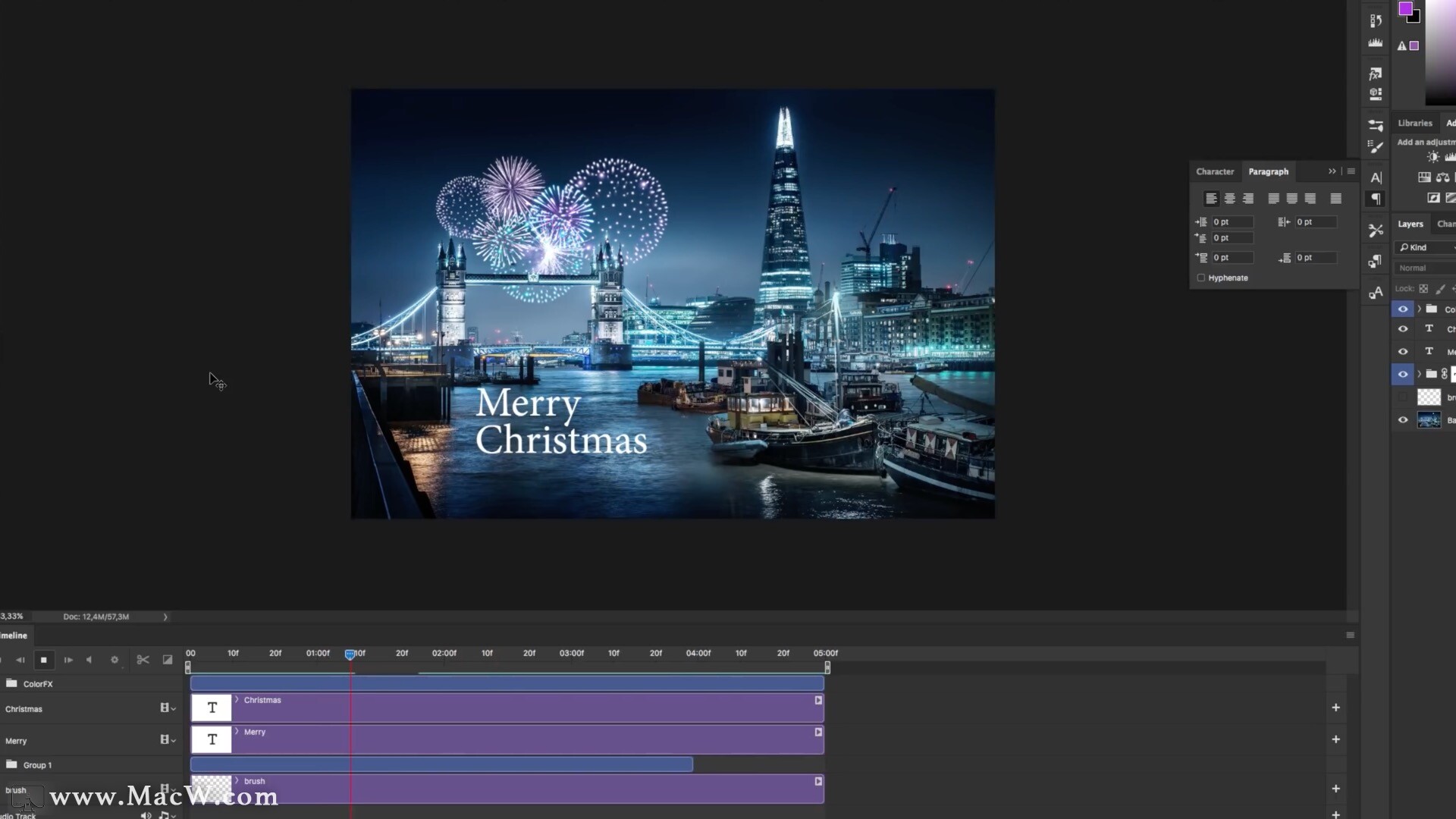This screenshot has width=1456, height=819.
Task: Enable the Hyphenate checkbox
Action: (x=1200, y=278)
